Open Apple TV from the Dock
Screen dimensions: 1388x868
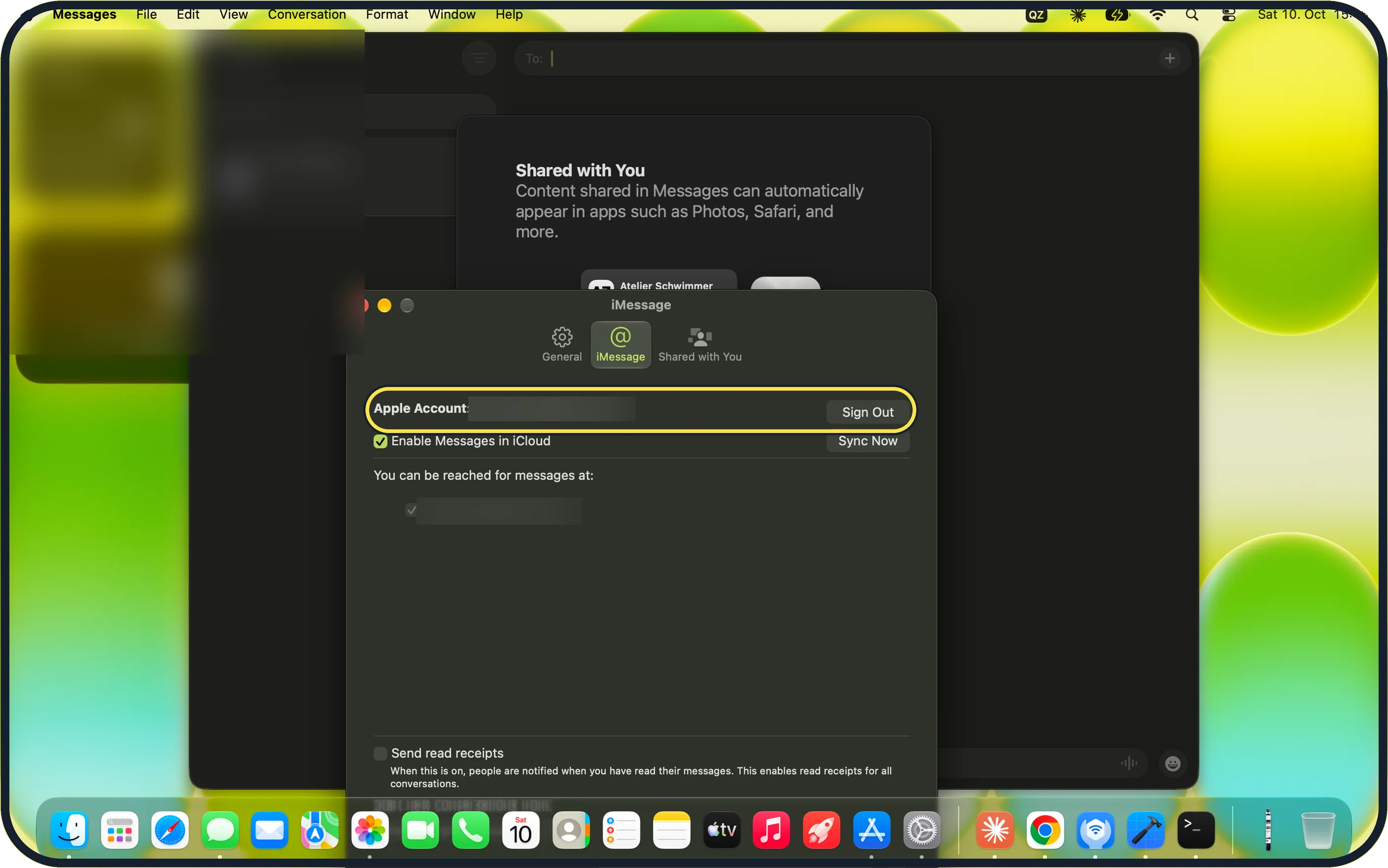click(721, 831)
